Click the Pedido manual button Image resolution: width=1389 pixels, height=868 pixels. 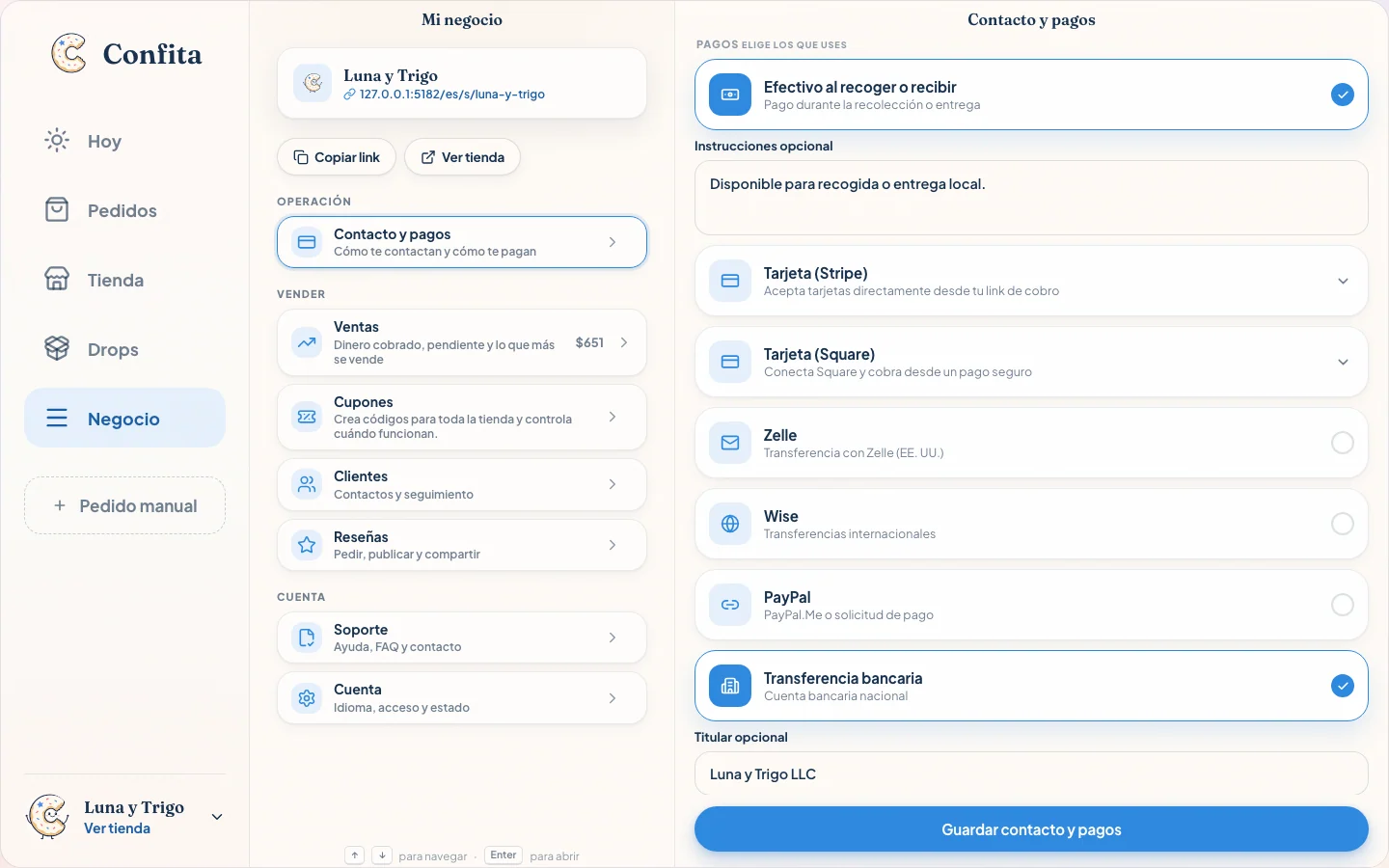[x=124, y=505]
